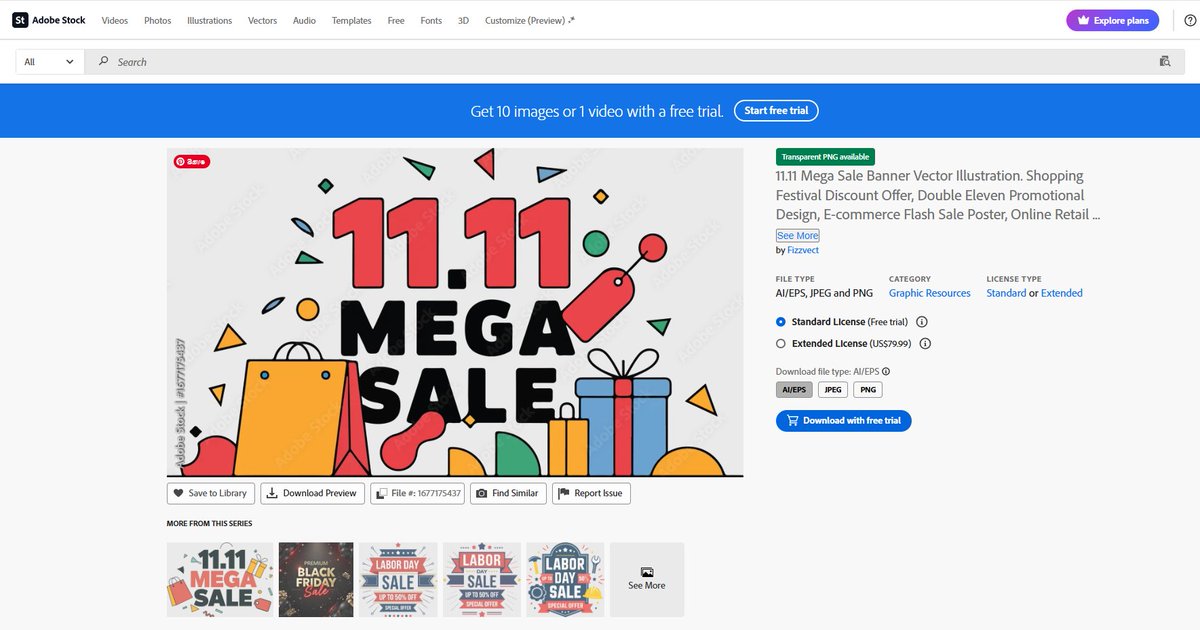Click the Transparent PNG available badge

click(825, 157)
